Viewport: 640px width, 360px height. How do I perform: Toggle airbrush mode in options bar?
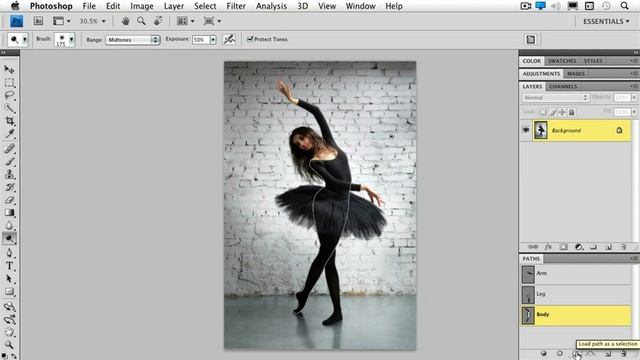[229, 39]
